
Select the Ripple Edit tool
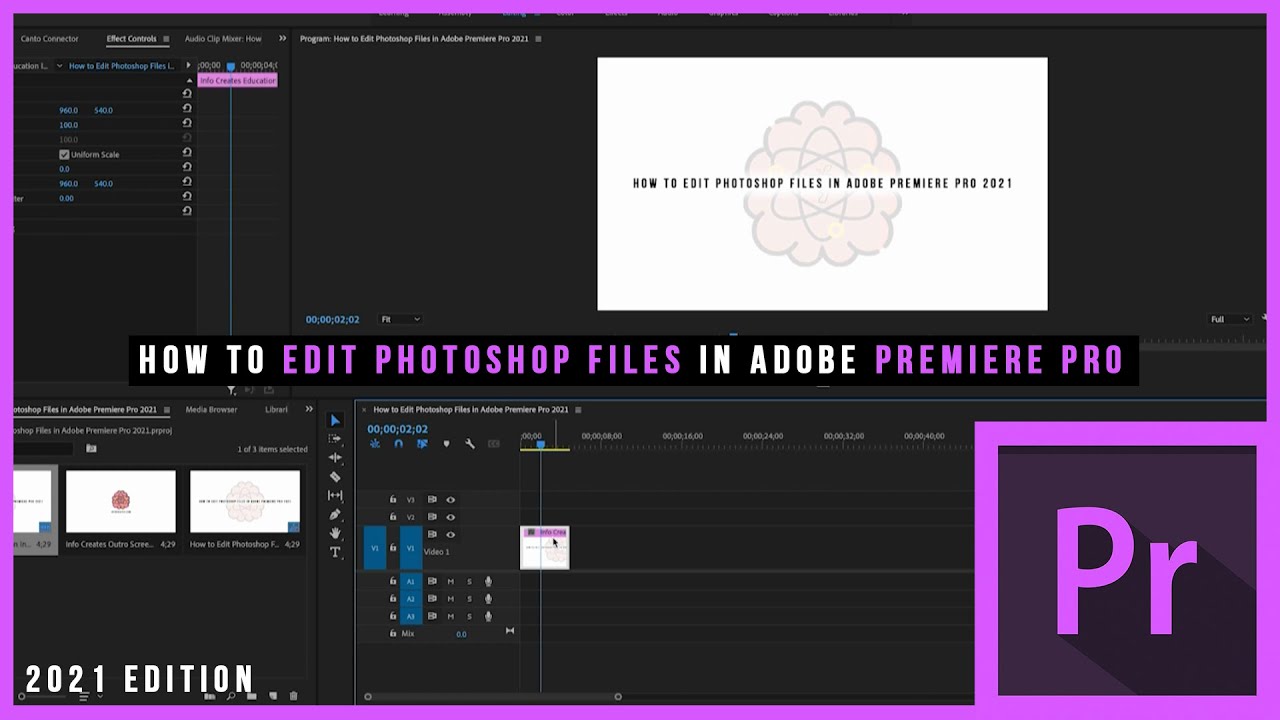click(335, 457)
